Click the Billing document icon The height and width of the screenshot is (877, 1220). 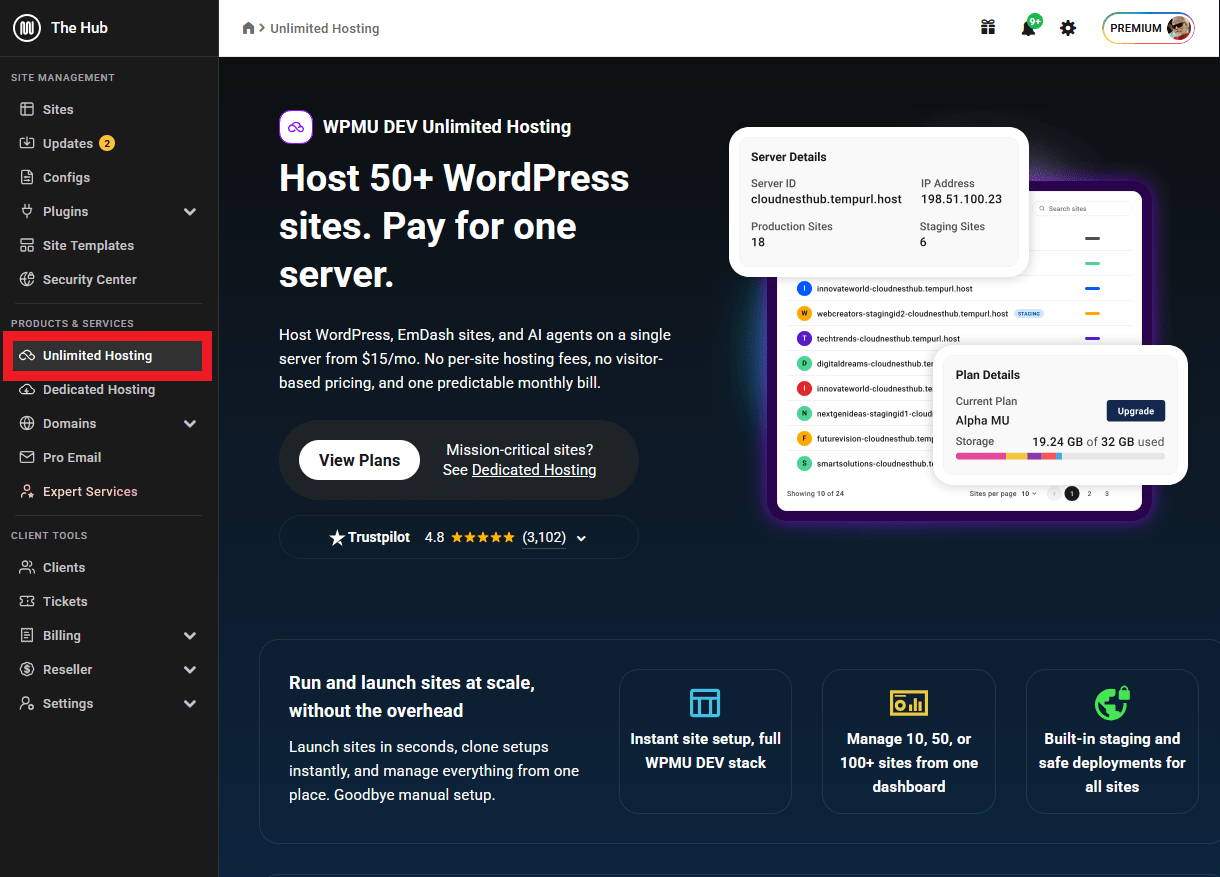pos(27,635)
